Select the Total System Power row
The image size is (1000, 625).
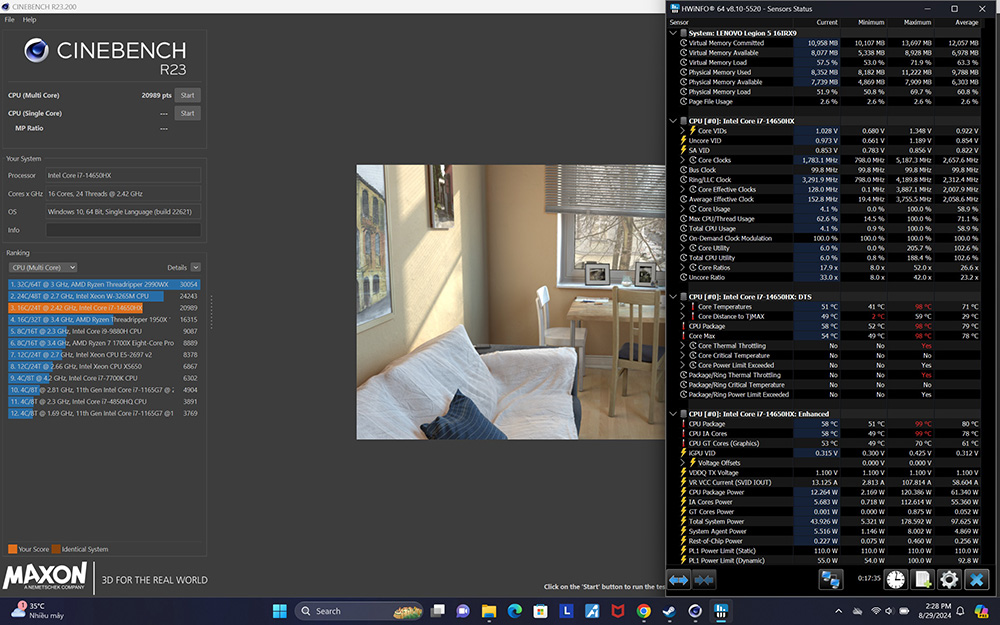[828, 521]
